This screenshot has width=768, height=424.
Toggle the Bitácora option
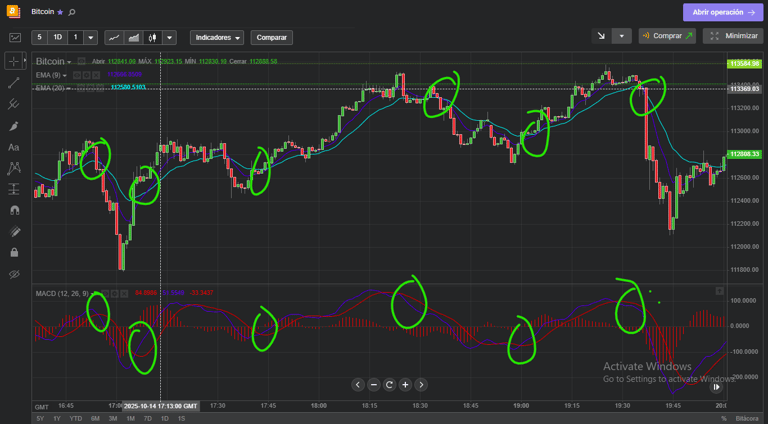pyautogui.click(x=746, y=419)
